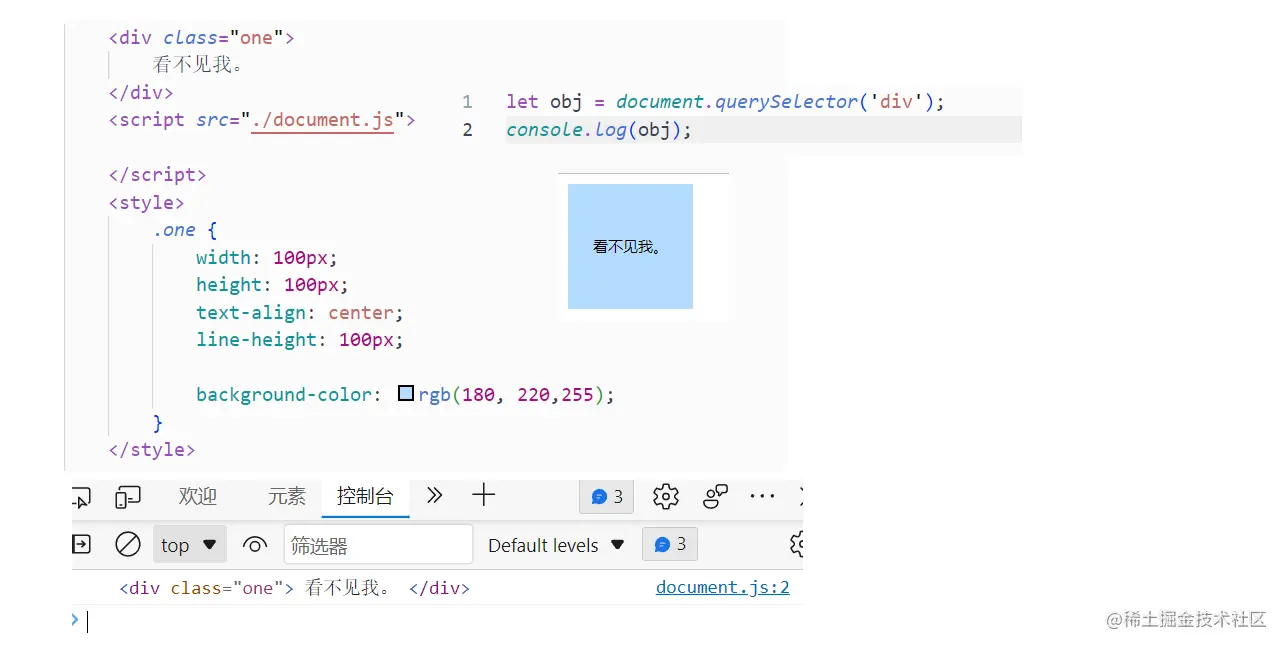Image resolution: width=1286 pixels, height=649 pixels.
Task: Open issues badge in top DevTools bar
Action: point(607,496)
